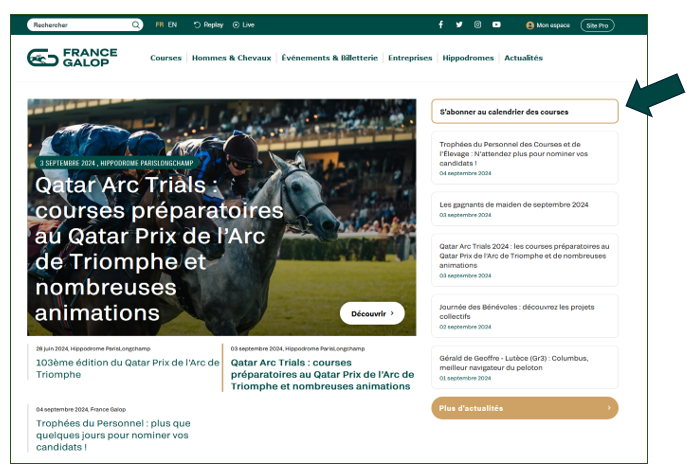Open Journée des Bénévoles news card
Screen dimensions: 691x475
click(525, 316)
